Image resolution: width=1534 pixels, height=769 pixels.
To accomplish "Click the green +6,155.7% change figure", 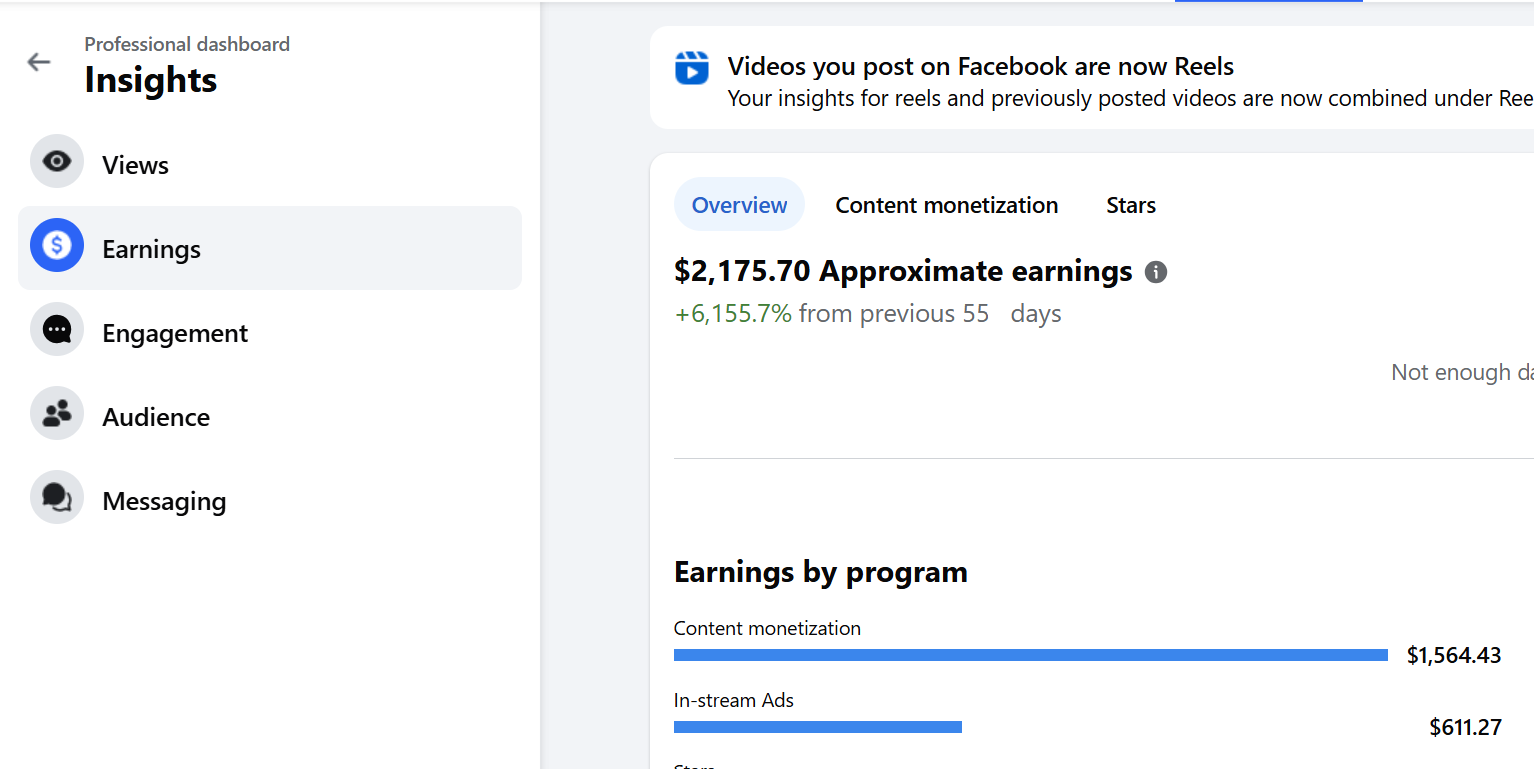I will tap(733, 314).
